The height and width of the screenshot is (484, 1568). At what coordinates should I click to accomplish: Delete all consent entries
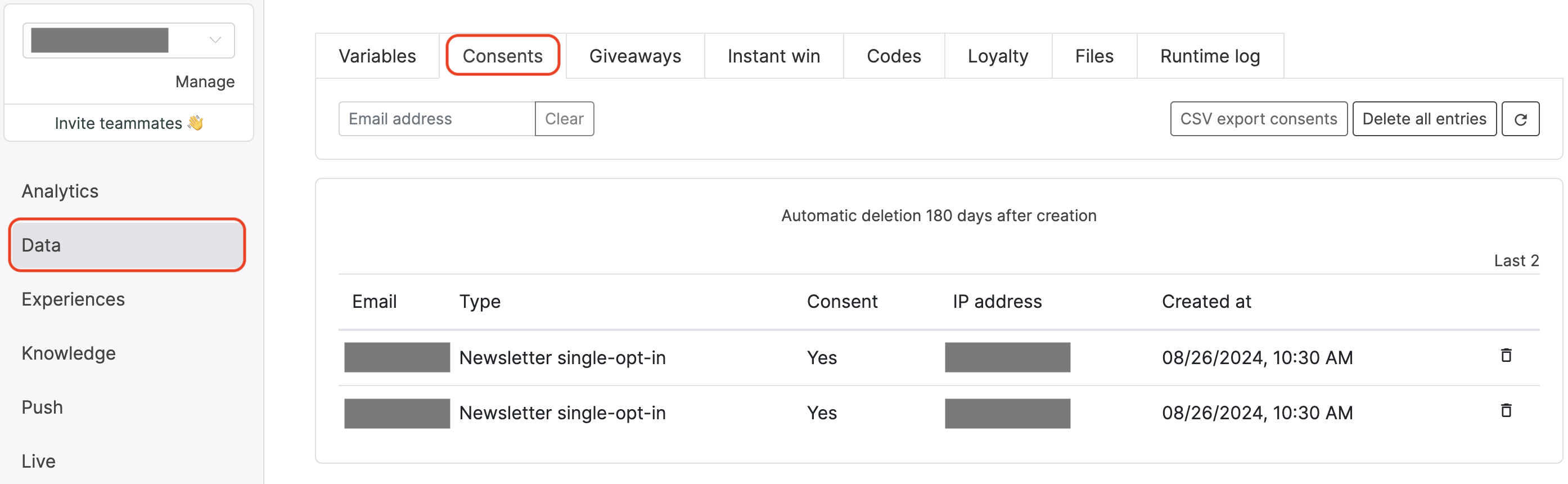[1425, 119]
